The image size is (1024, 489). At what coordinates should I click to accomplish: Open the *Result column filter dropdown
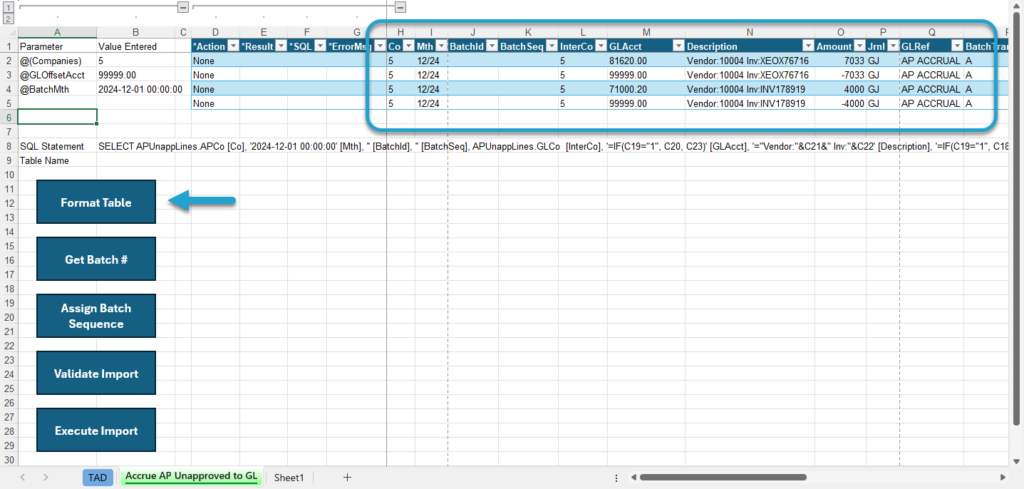(x=280, y=46)
